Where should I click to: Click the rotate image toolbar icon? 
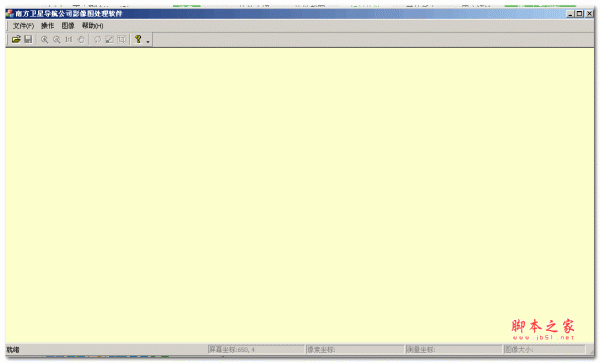tap(97, 39)
